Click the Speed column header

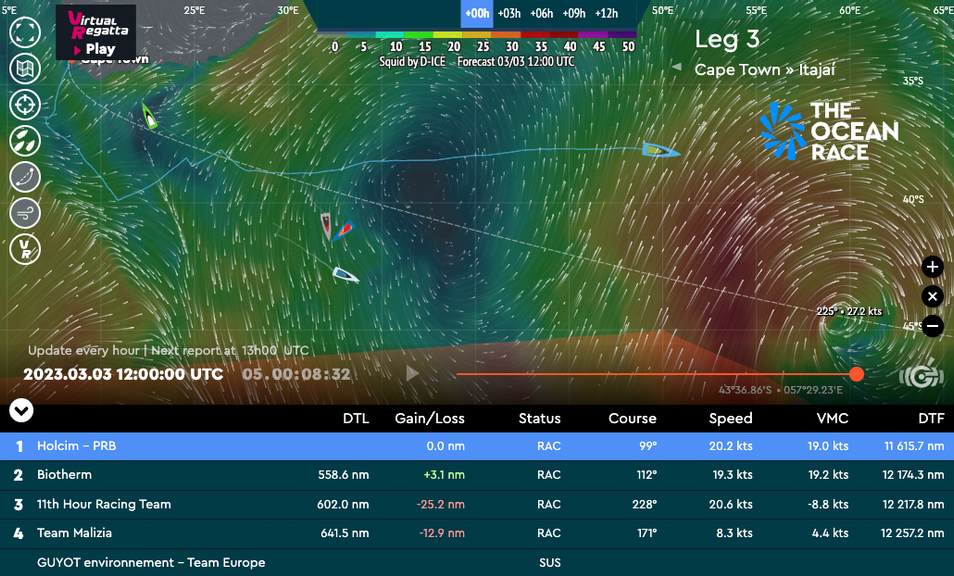(x=731, y=418)
